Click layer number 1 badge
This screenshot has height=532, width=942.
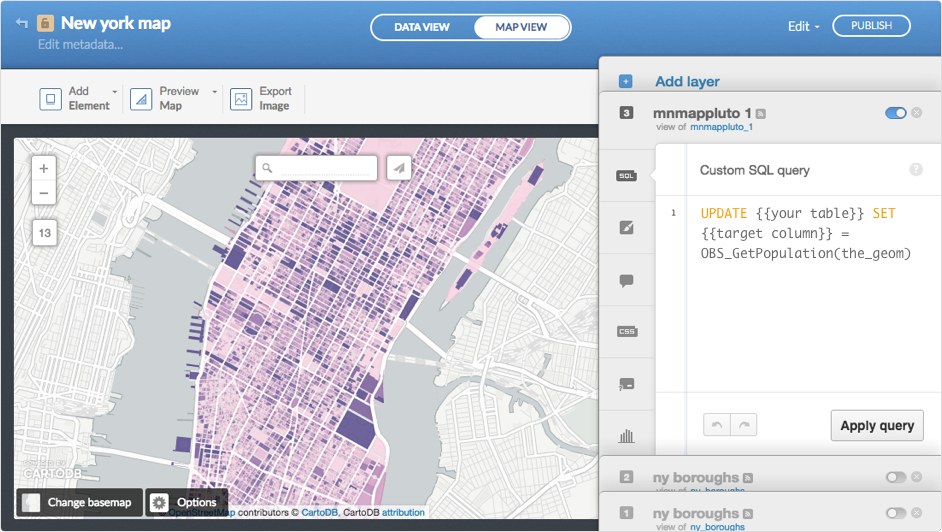(626, 513)
